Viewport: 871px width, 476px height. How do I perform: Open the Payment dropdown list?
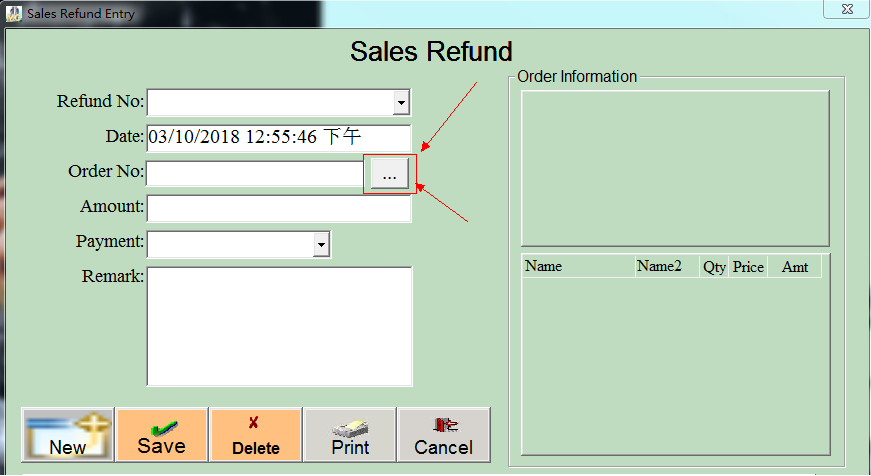(321, 243)
